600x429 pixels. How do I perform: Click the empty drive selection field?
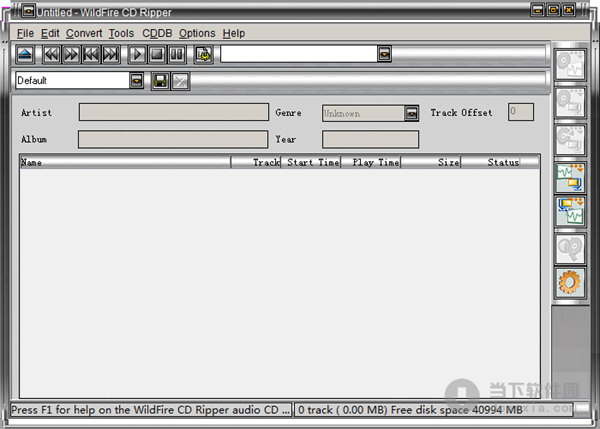click(299, 54)
